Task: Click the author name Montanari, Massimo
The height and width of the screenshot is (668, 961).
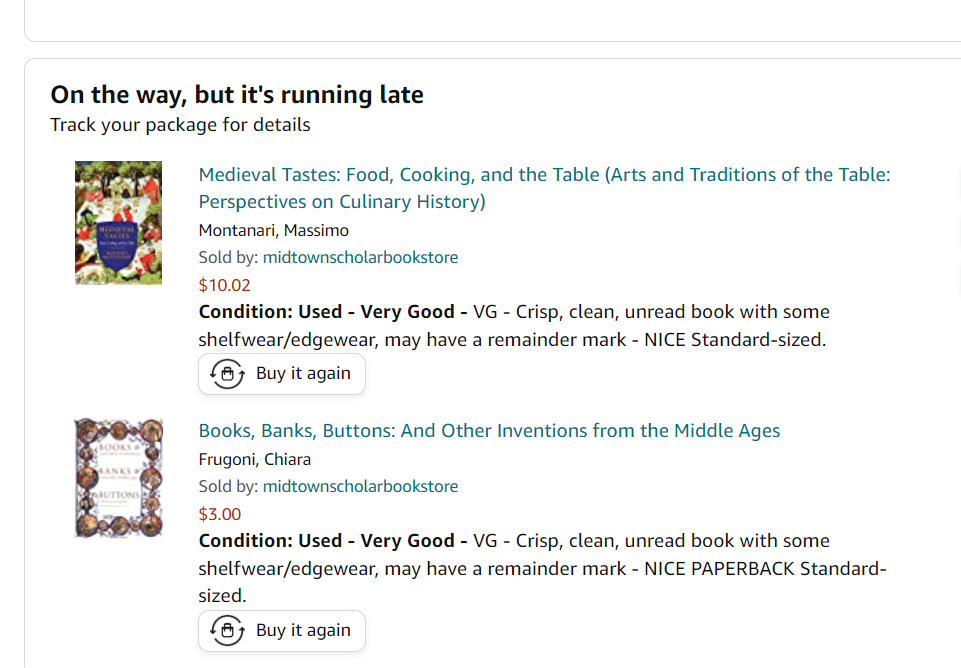Action: tap(273, 230)
